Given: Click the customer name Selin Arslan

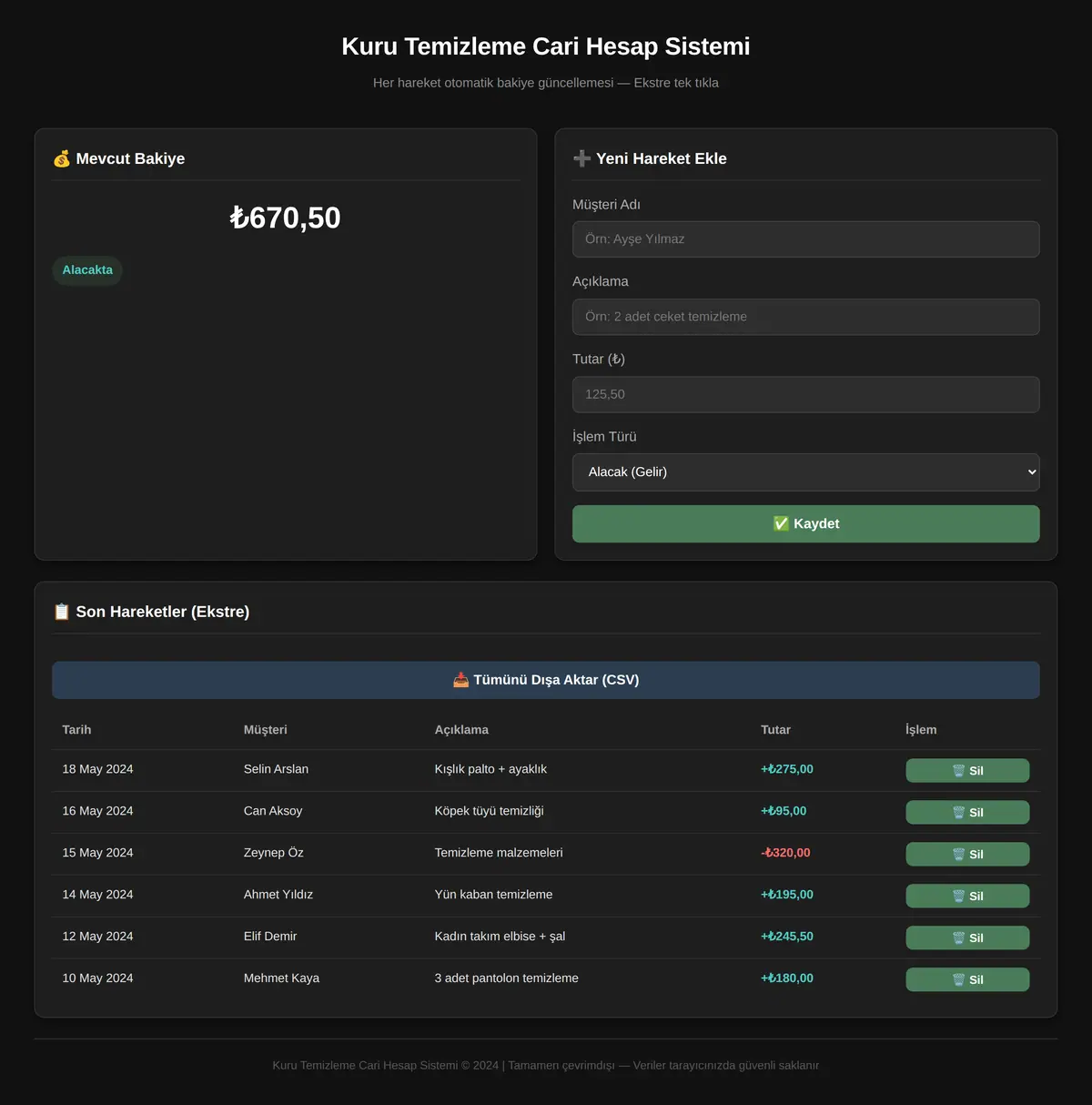Looking at the screenshot, I should point(276,769).
